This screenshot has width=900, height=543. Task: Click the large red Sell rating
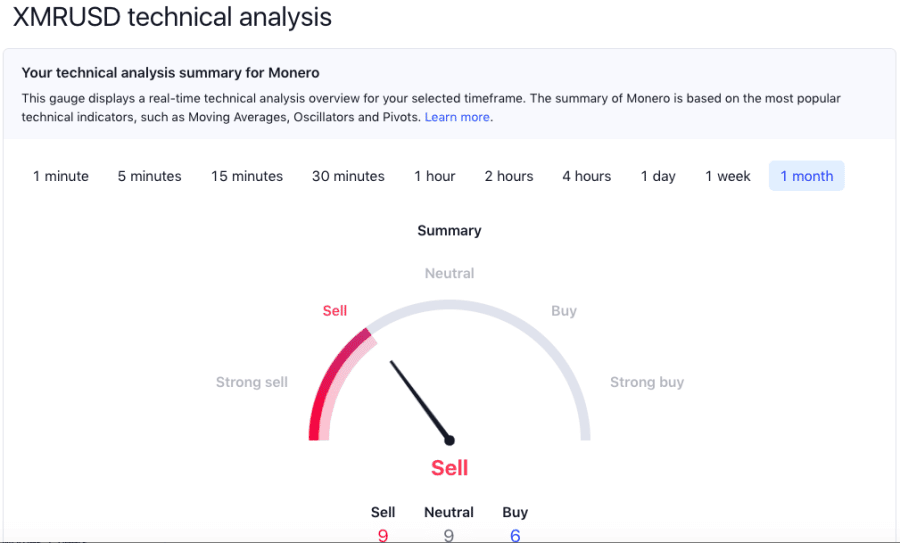tap(449, 468)
